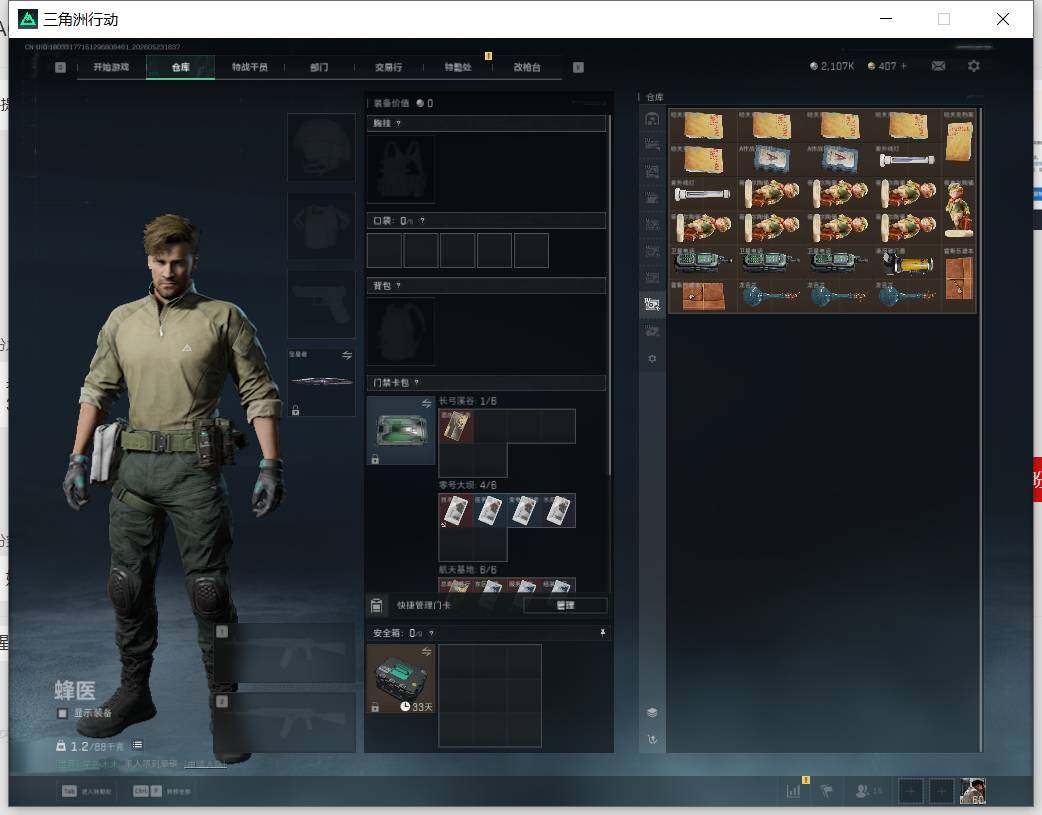Open the mail envelope icon
1042x815 pixels.
(938, 66)
